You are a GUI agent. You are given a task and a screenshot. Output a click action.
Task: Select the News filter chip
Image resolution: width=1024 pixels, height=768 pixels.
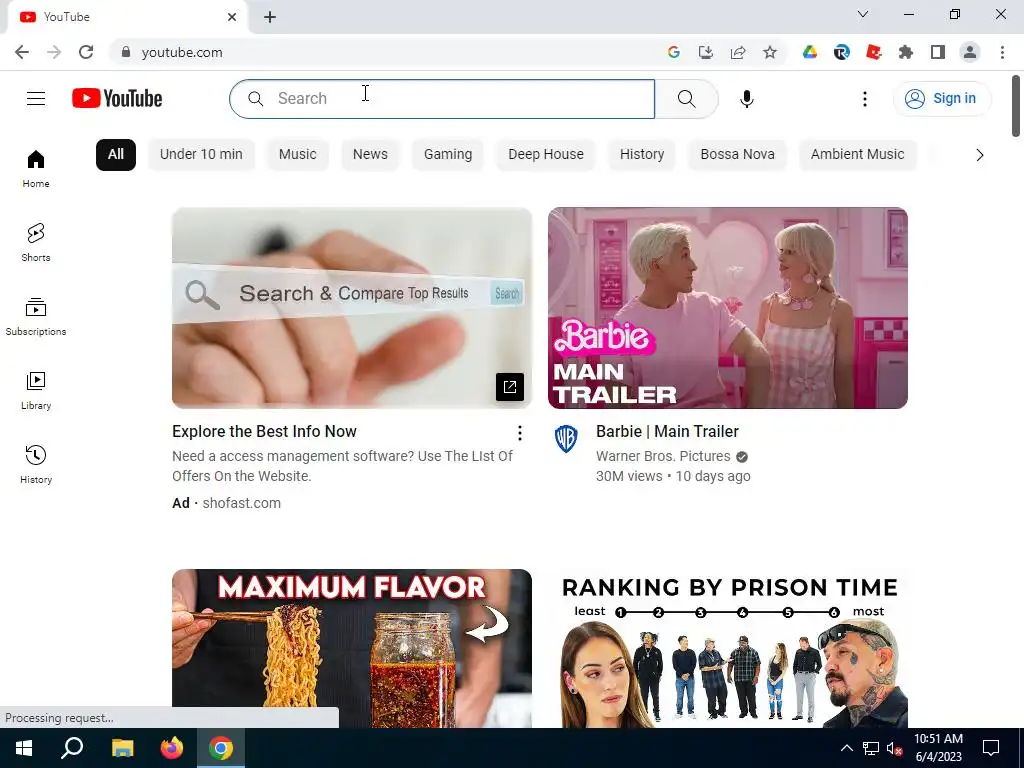click(370, 155)
